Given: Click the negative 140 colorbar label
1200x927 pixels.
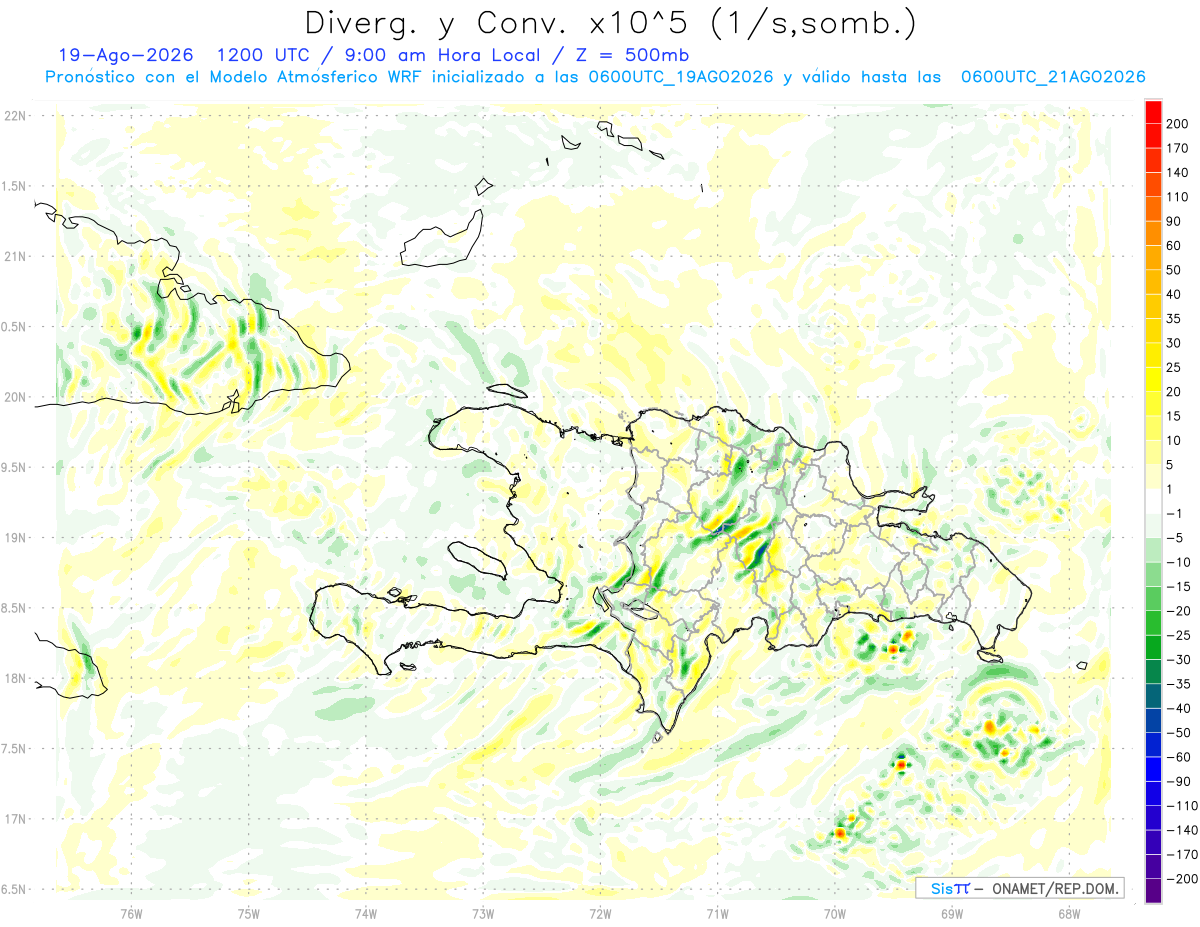Looking at the screenshot, I should tap(1180, 830).
